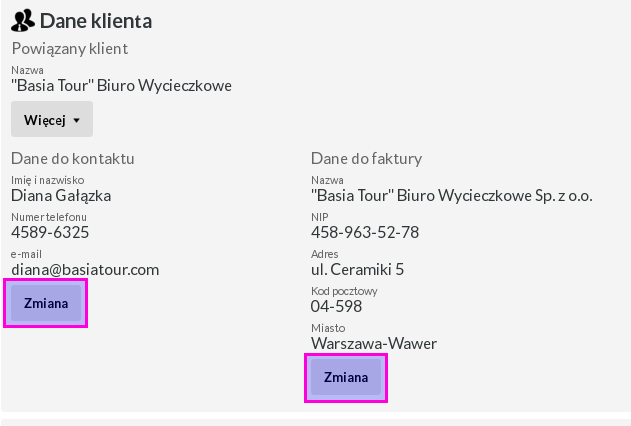Click the caret arrow on Więcej button

[76, 120]
